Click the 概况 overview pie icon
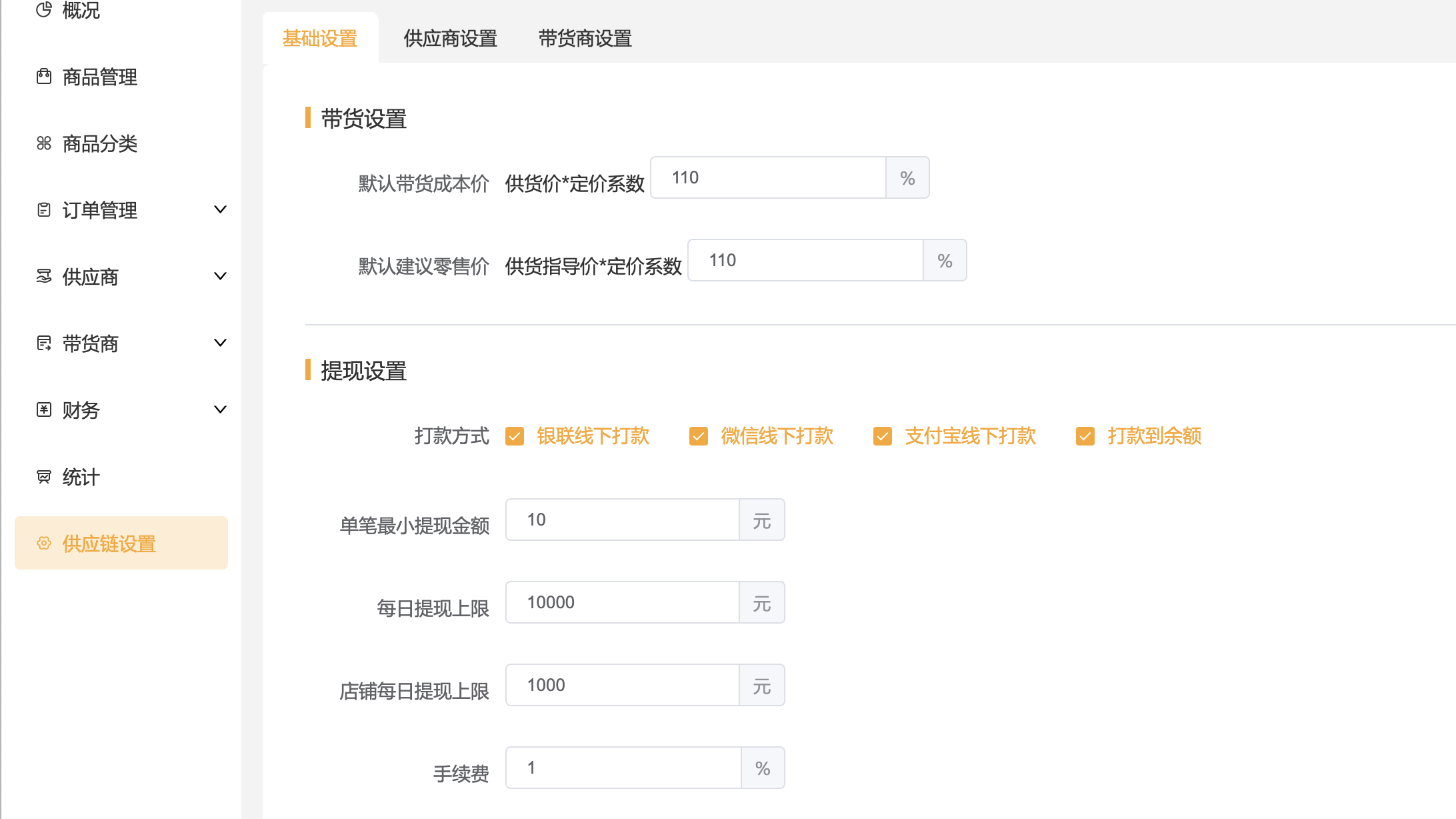Viewport: 1456px width, 819px height. (44, 9)
